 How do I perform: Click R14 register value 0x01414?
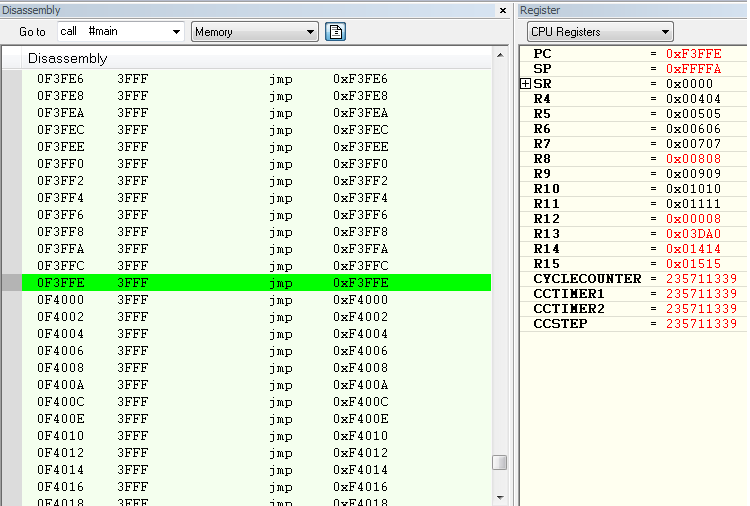click(694, 249)
